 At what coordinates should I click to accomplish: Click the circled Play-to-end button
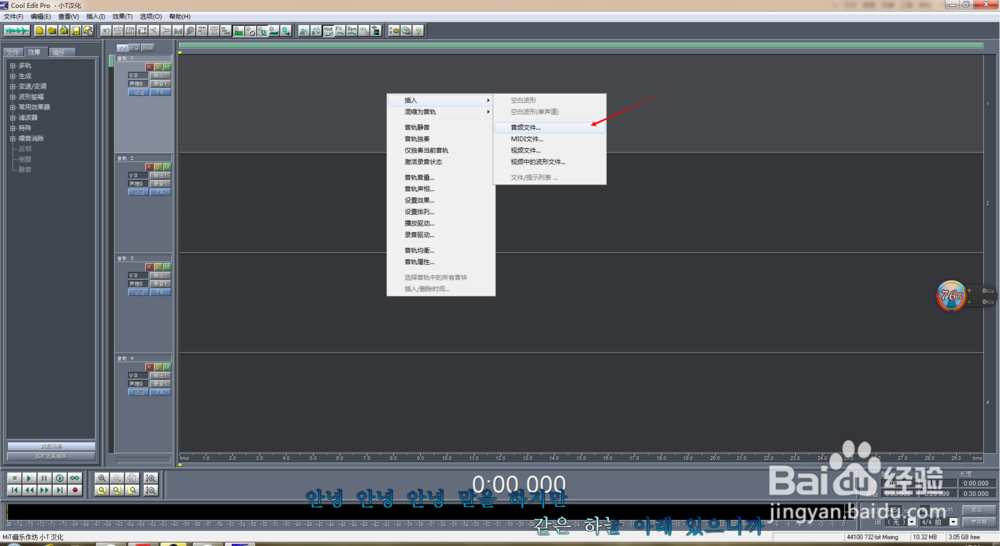(x=59, y=478)
